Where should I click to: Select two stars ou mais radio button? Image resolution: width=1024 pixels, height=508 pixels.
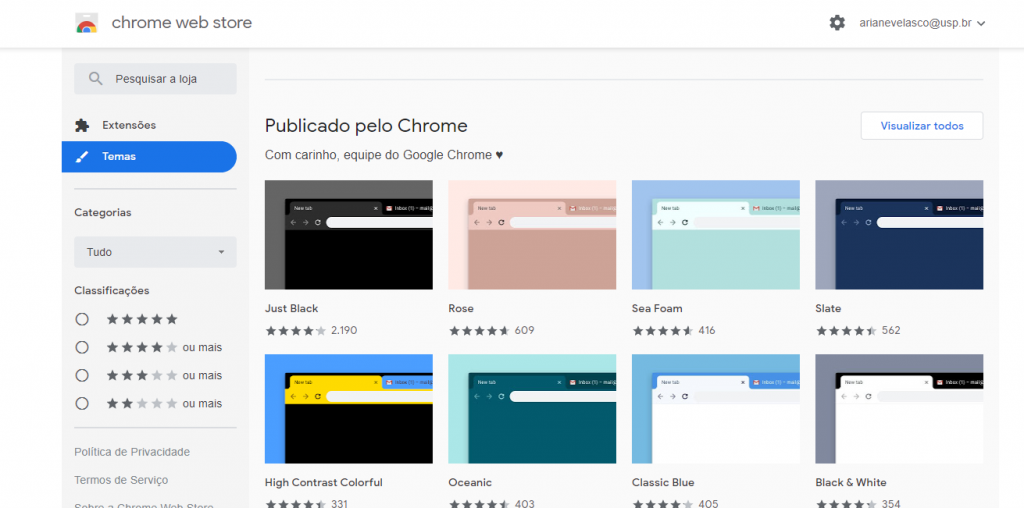[x=82, y=404]
